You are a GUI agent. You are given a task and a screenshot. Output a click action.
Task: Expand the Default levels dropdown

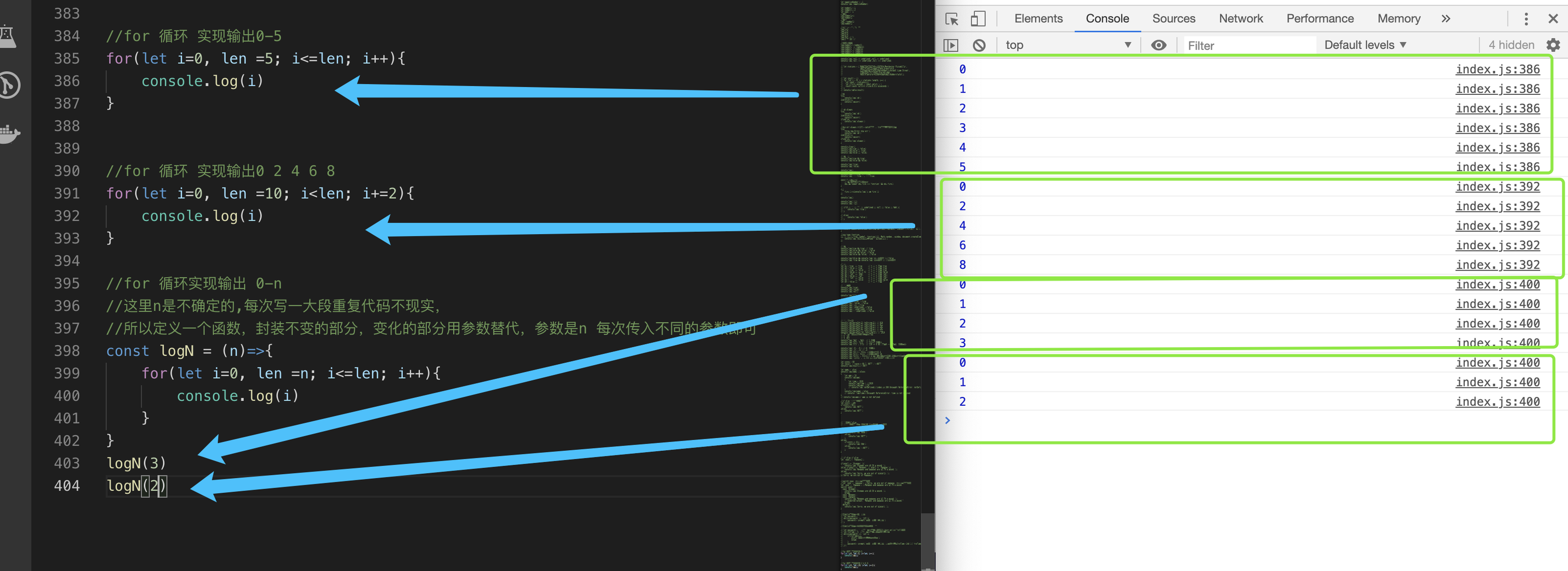click(1364, 45)
